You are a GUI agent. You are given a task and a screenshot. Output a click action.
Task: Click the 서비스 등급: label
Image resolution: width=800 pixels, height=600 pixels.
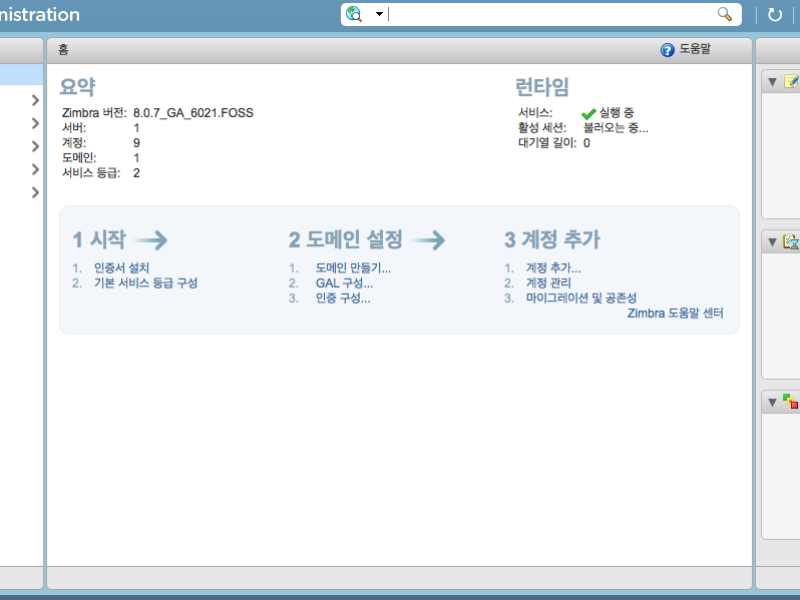(91, 173)
